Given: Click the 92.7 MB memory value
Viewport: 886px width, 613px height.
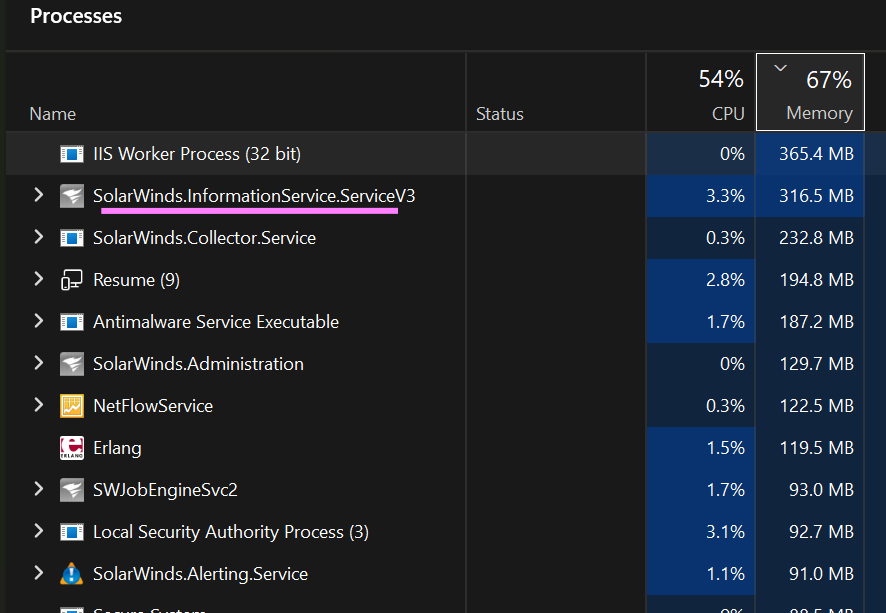Looking at the screenshot, I should (x=821, y=532).
